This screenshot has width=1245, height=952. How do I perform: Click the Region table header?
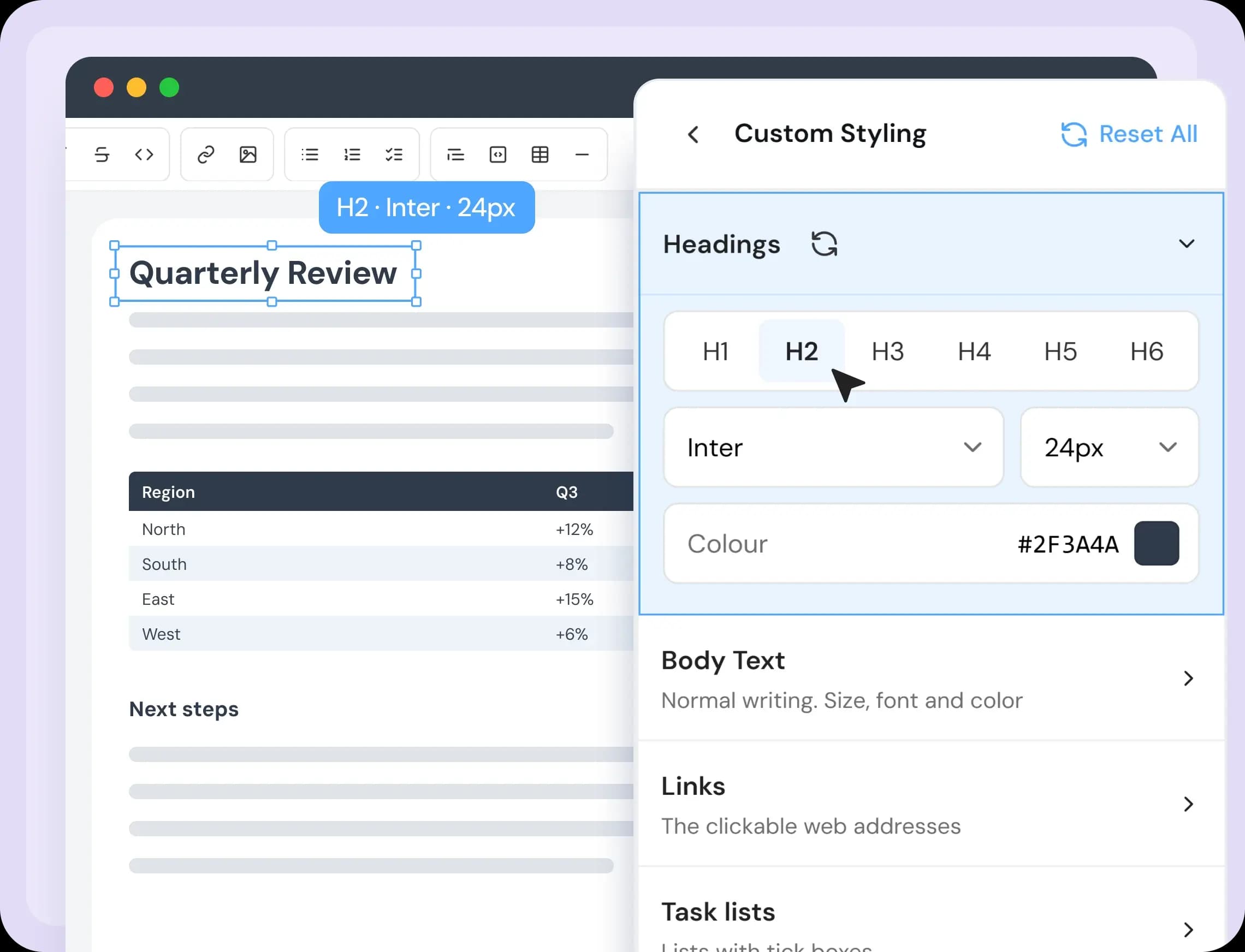click(168, 492)
